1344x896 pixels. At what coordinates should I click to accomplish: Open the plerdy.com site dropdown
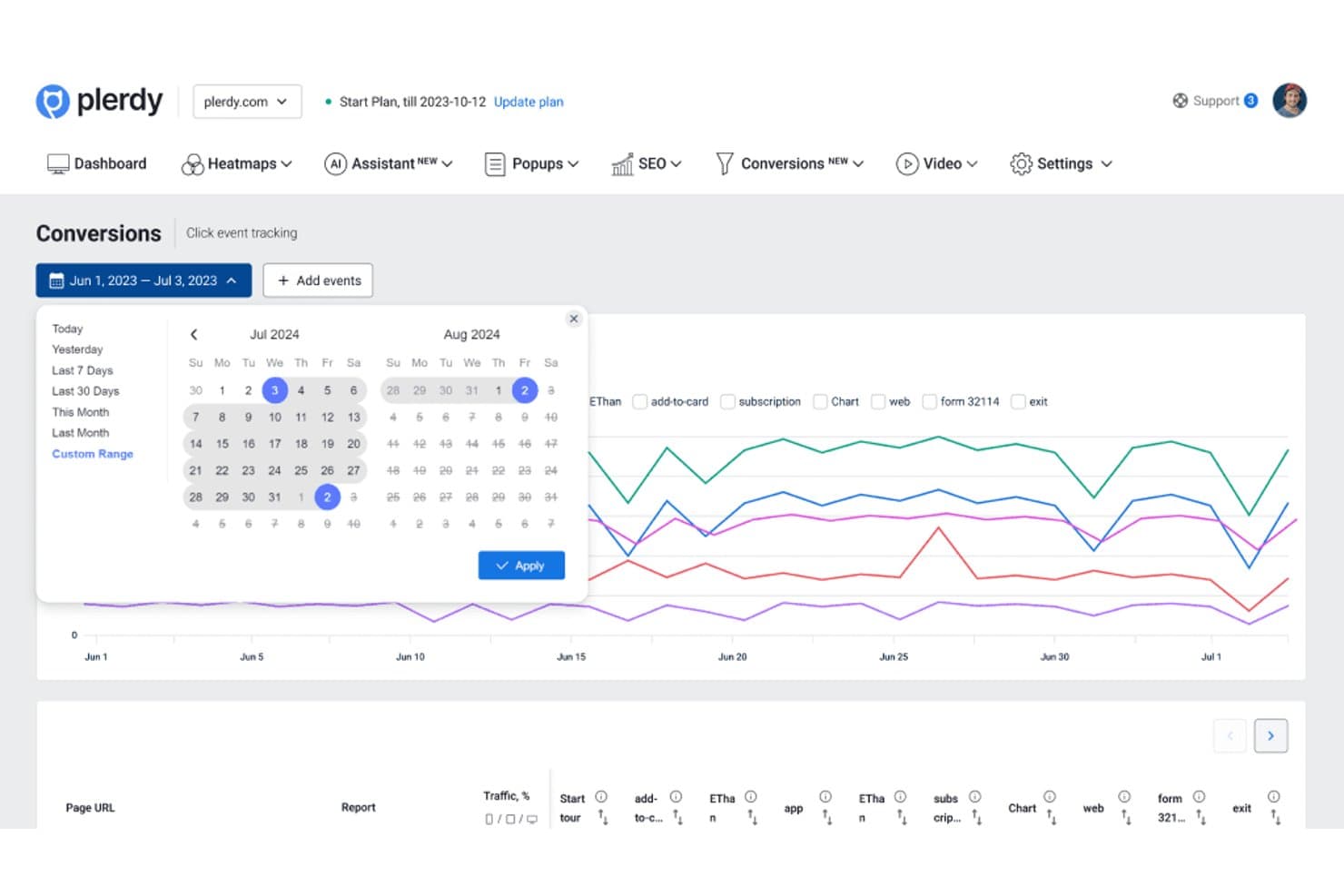(x=247, y=102)
